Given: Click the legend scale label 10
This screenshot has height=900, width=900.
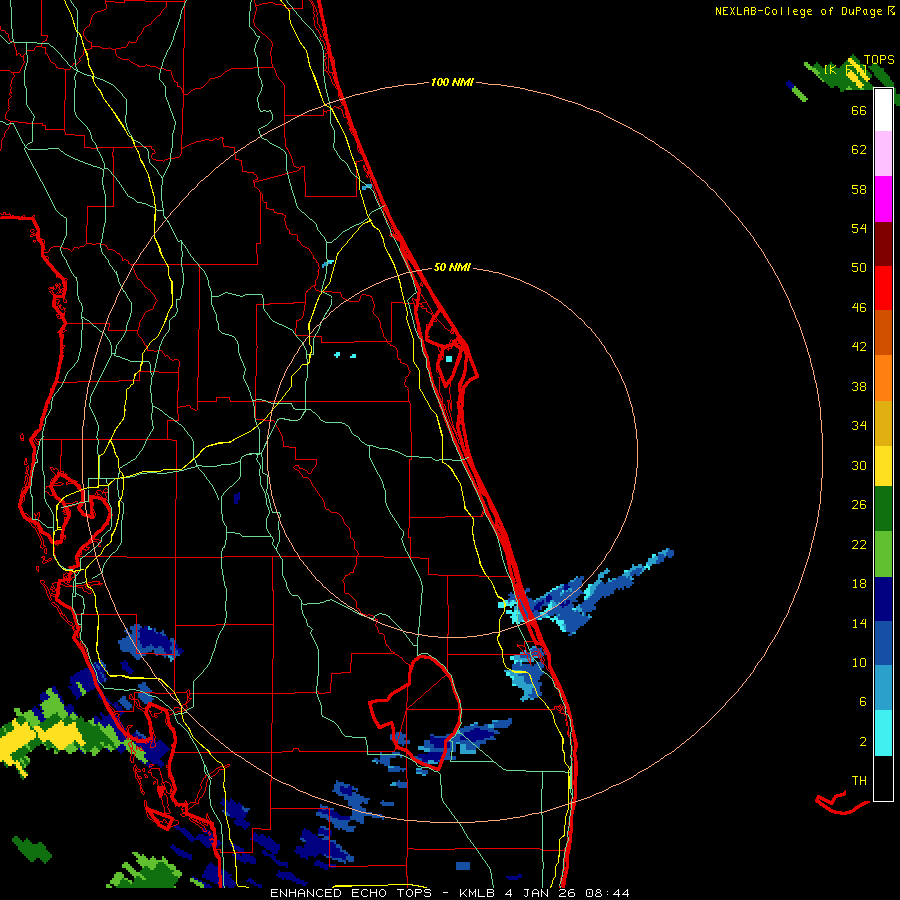Looking at the screenshot, I should pyautogui.click(x=859, y=663).
